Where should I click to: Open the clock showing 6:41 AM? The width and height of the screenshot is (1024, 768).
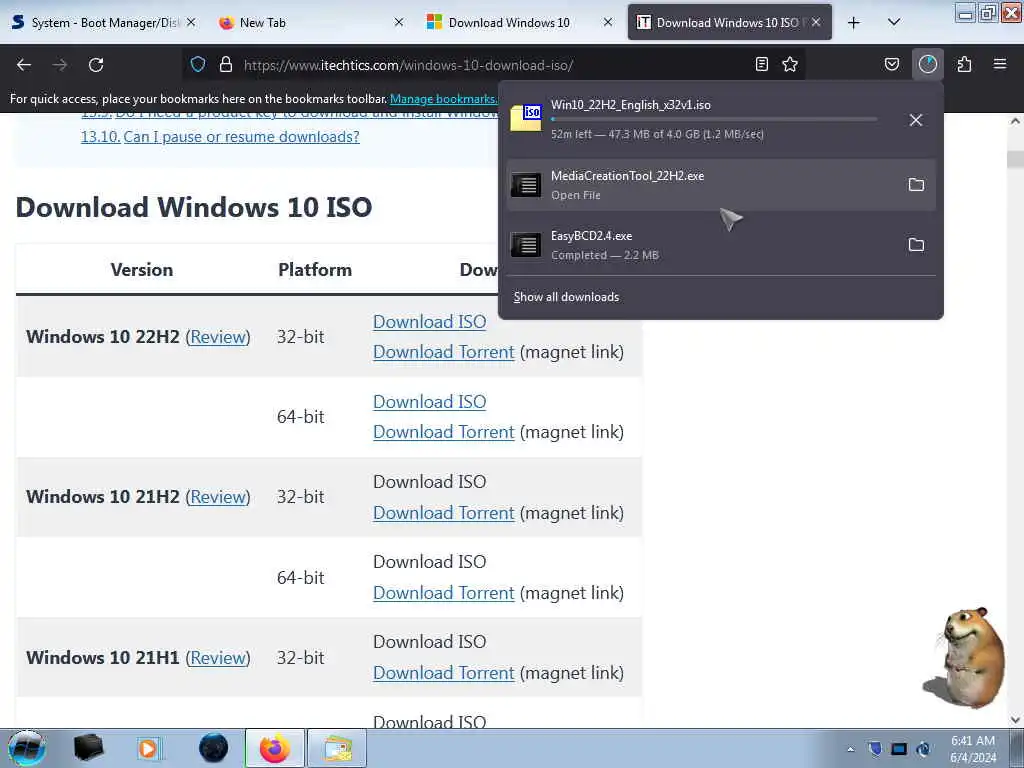pos(973,749)
